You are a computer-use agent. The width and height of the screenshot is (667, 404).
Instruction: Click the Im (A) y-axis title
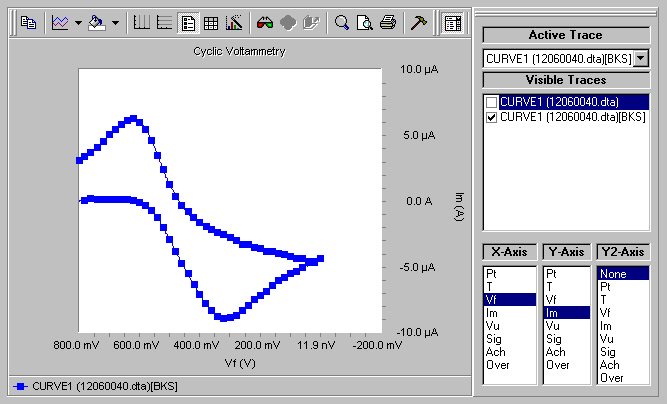(x=459, y=207)
